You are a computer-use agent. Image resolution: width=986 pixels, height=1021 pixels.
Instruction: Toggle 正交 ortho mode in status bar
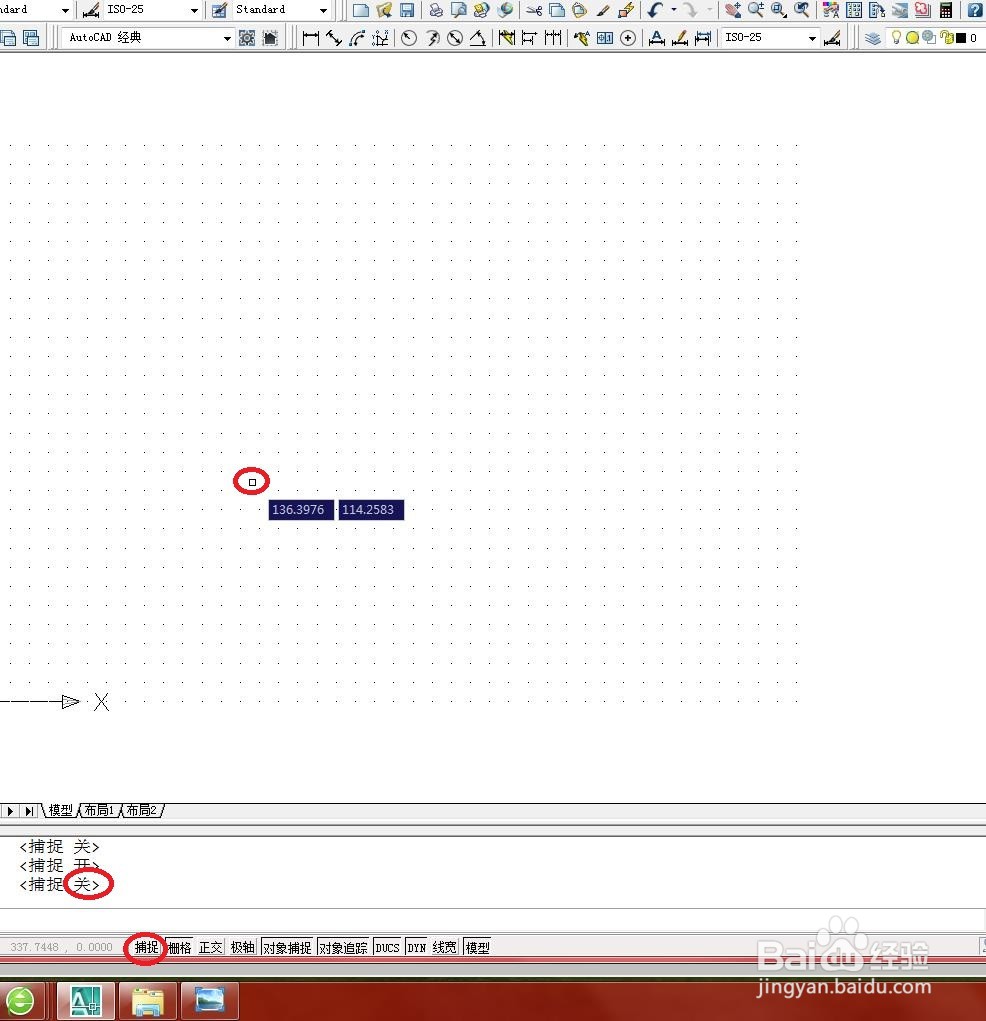[x=211, y=947]
